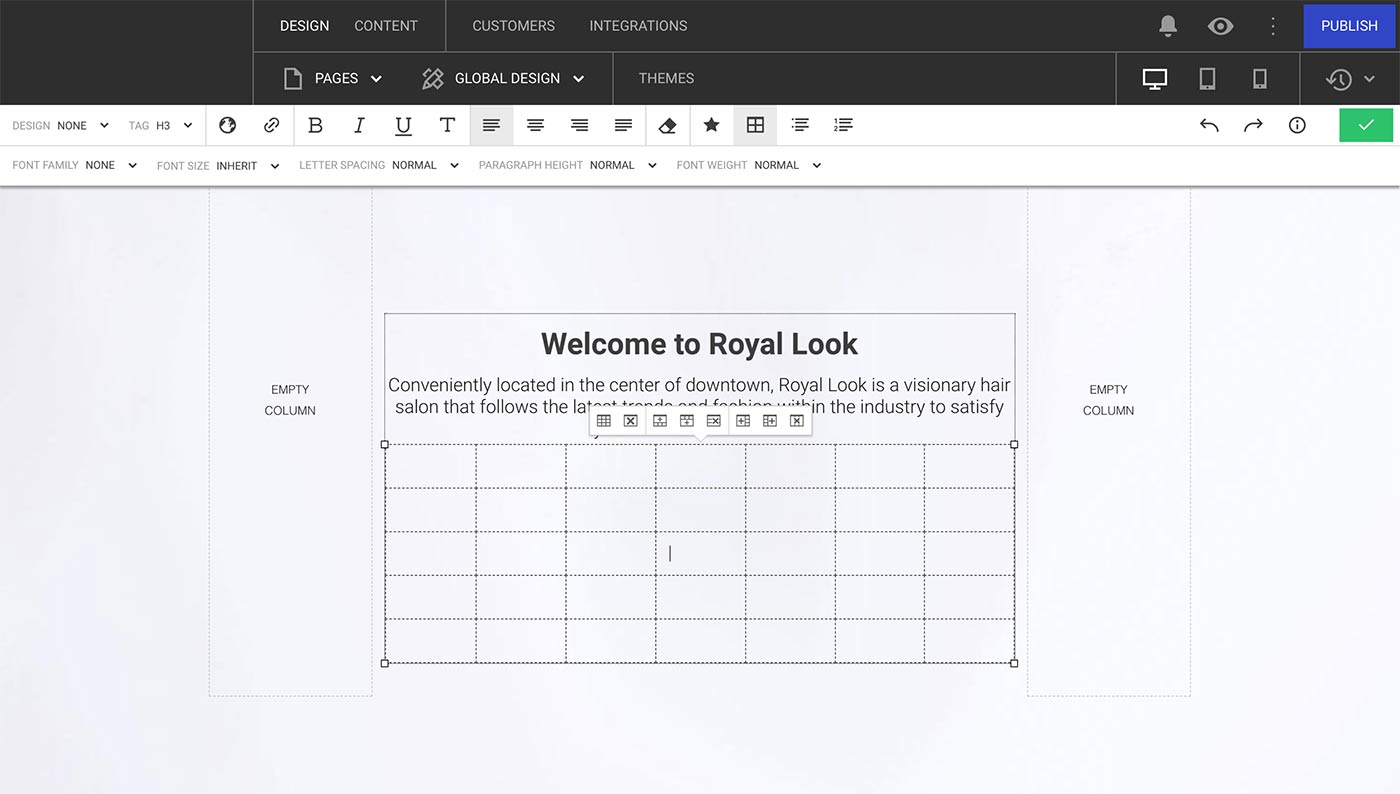The height and width of the screenshot is (794, 1400).
Task: Expand the GLOBAL DESIGN dropdown
Action: pos(503,78)
